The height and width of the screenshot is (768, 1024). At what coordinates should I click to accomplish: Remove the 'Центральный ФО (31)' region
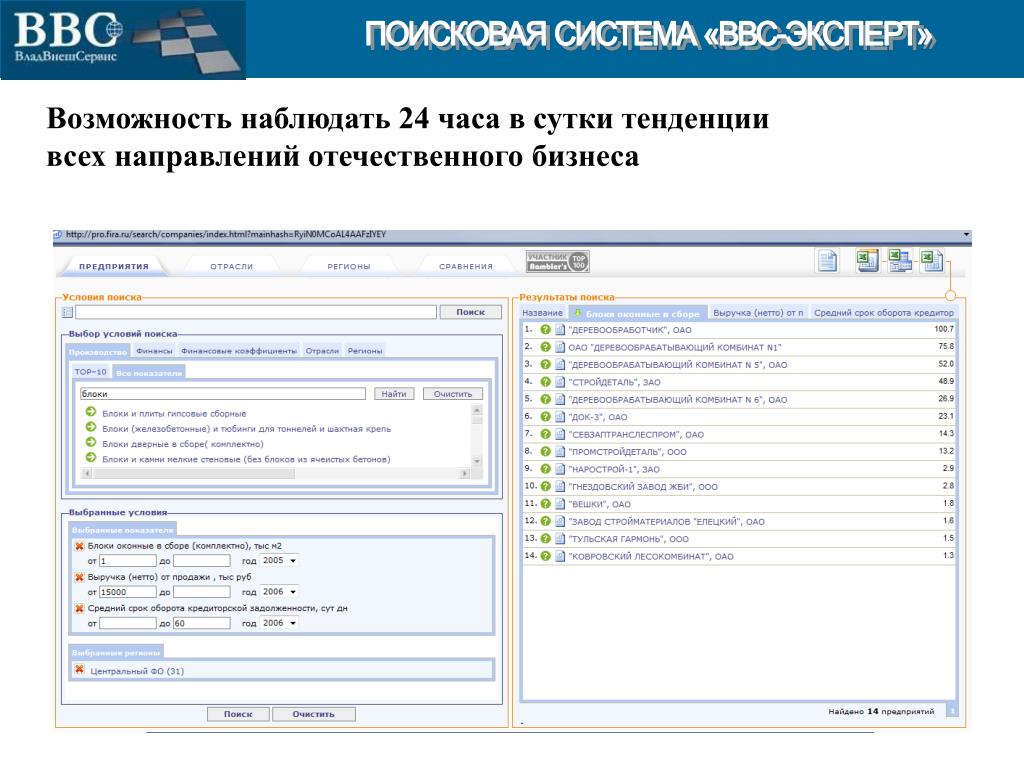79,669
